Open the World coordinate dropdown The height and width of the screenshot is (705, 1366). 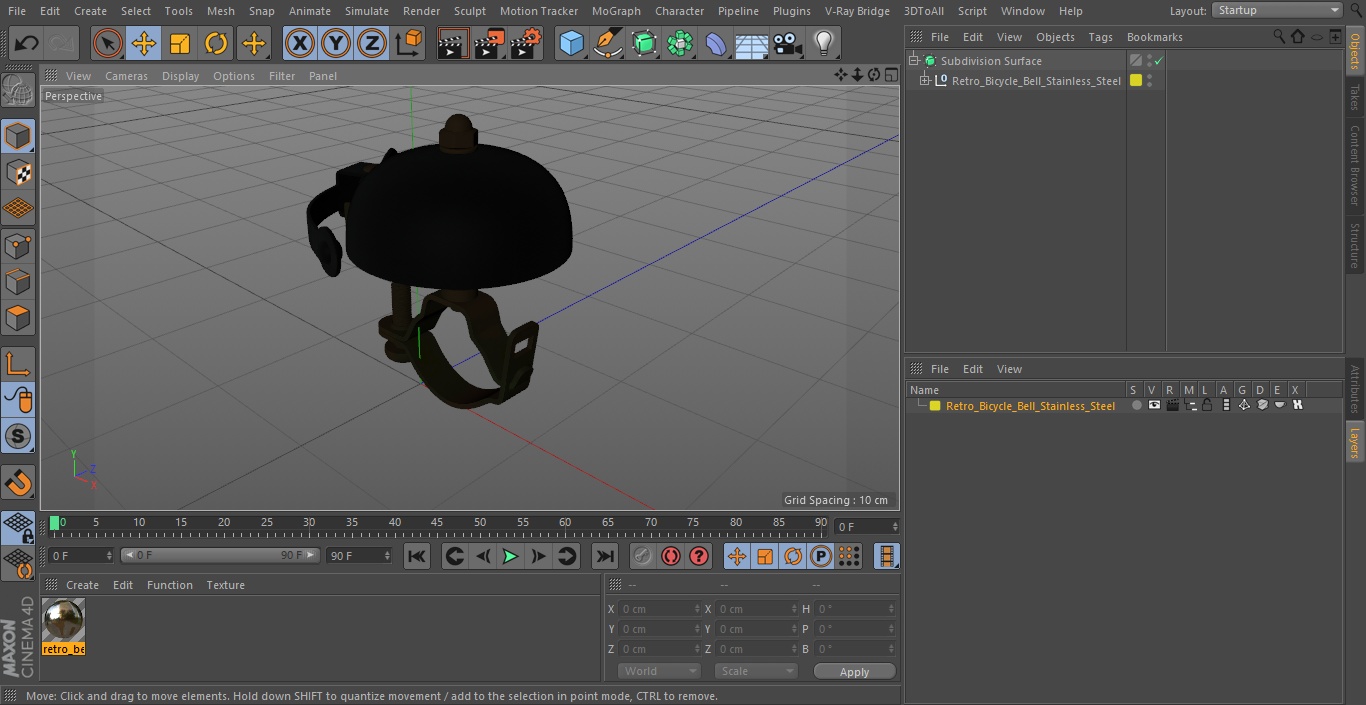click(x=659, y=671)
